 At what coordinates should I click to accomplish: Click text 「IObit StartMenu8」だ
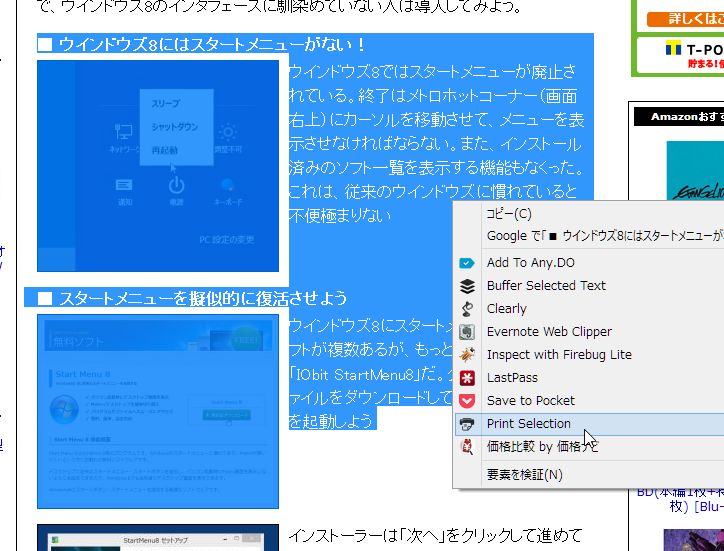[x=365, y=374]
